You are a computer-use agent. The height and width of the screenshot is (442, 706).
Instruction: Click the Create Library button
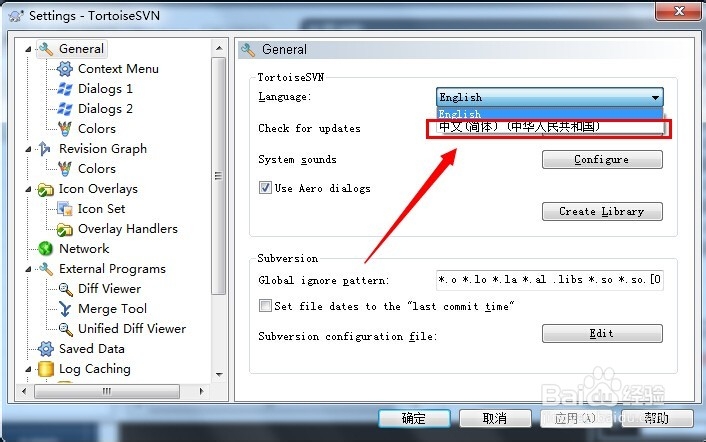click(602, 211)
